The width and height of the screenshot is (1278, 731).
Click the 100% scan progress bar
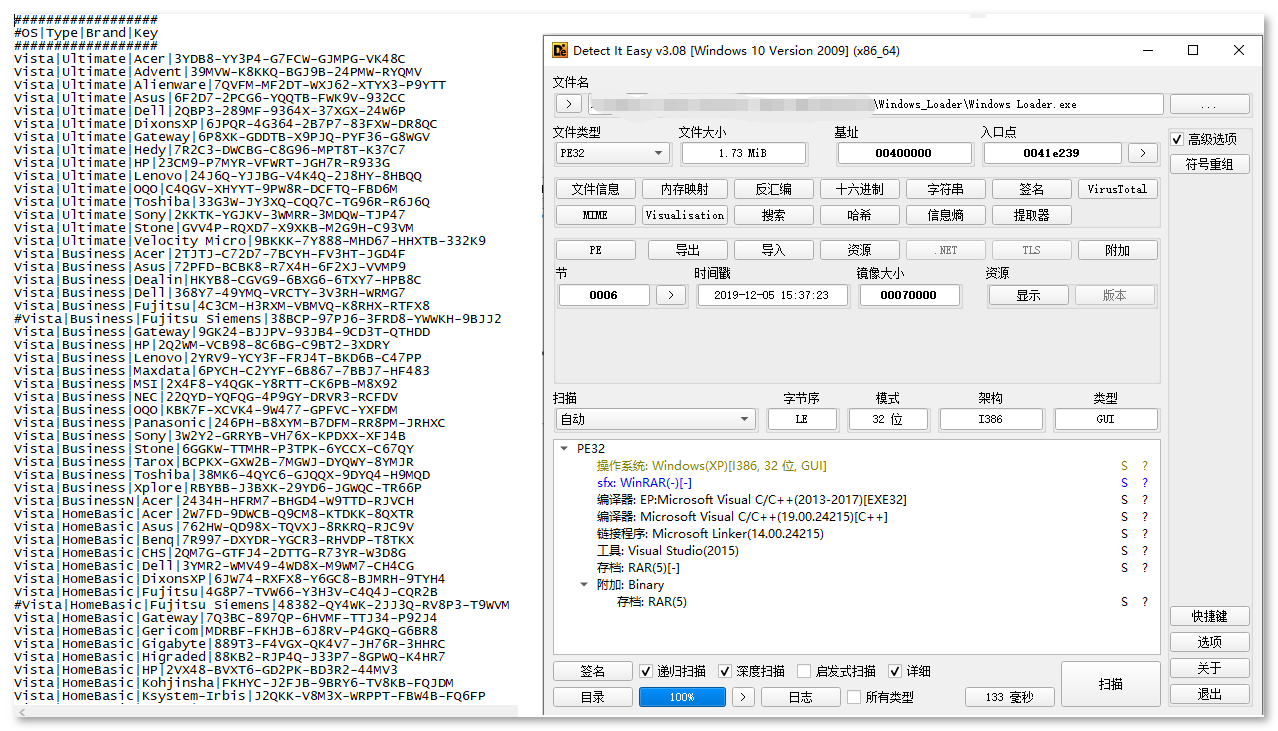click(x=682, y=697)
